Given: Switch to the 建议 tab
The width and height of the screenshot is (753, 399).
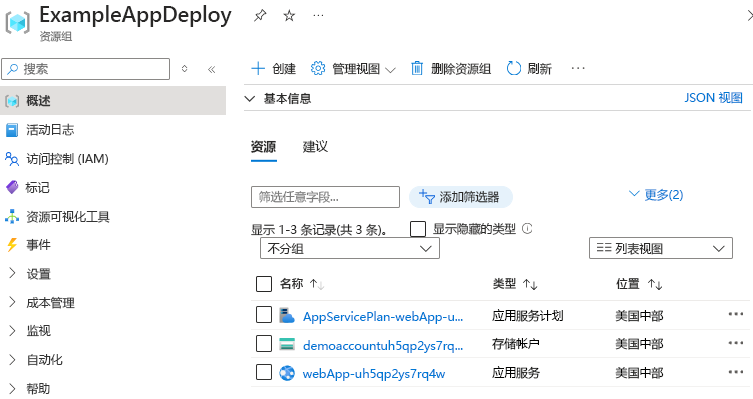Looking at the screenshot, I should point(315,147).
